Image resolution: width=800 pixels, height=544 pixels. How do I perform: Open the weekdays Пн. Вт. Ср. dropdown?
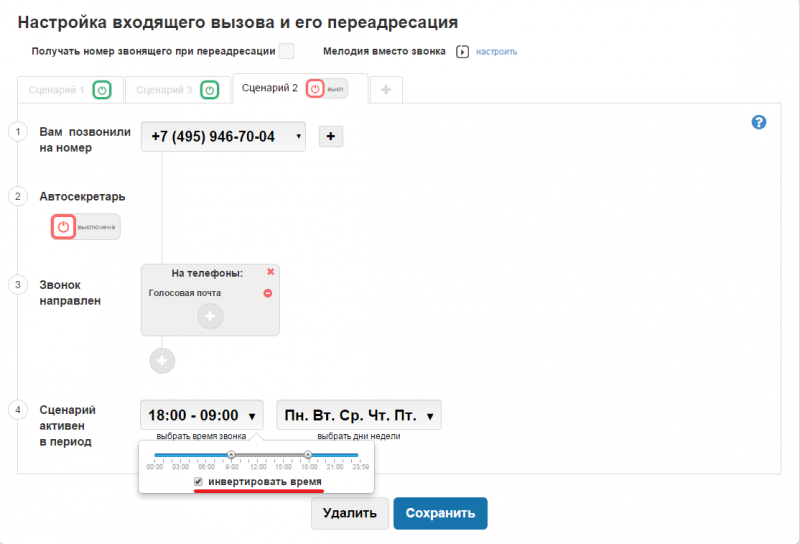coord(358,415)
